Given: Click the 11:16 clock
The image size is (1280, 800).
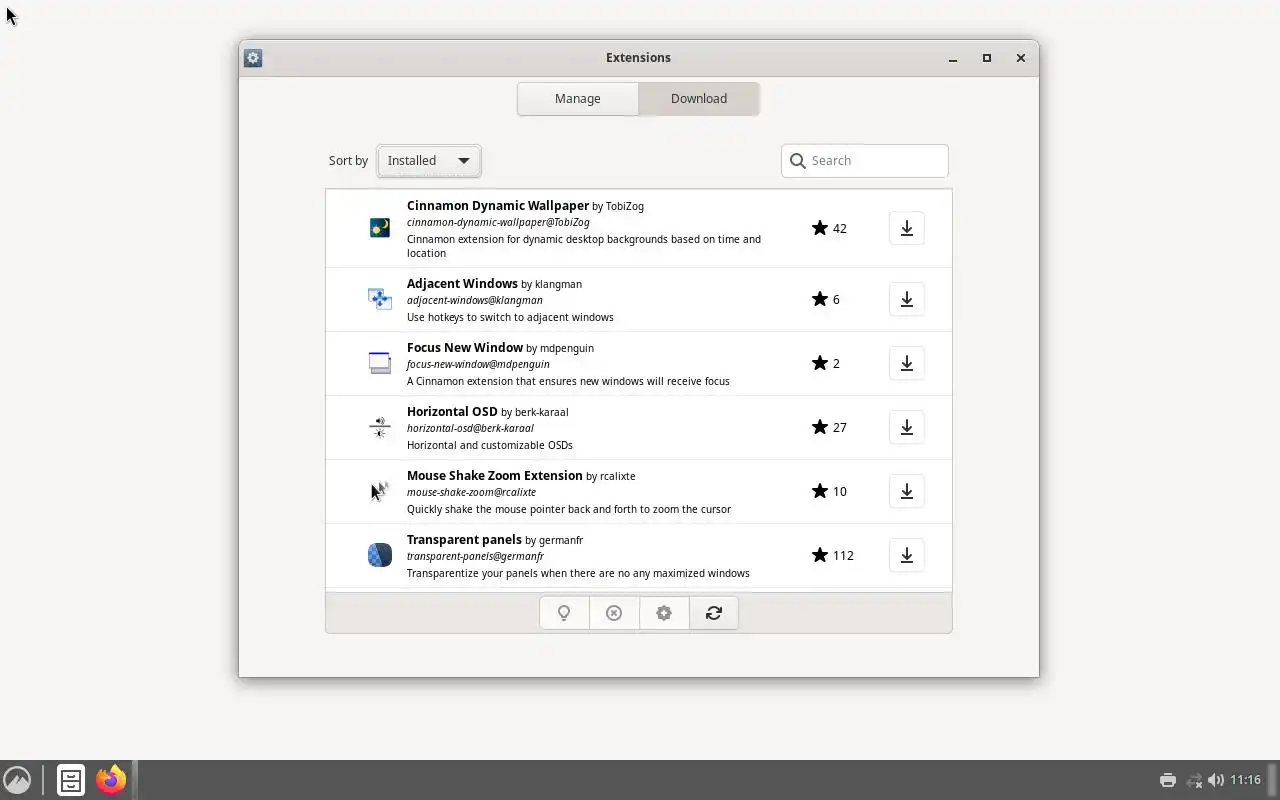Looking at the screenshot, I should [x=1245, y=780].
